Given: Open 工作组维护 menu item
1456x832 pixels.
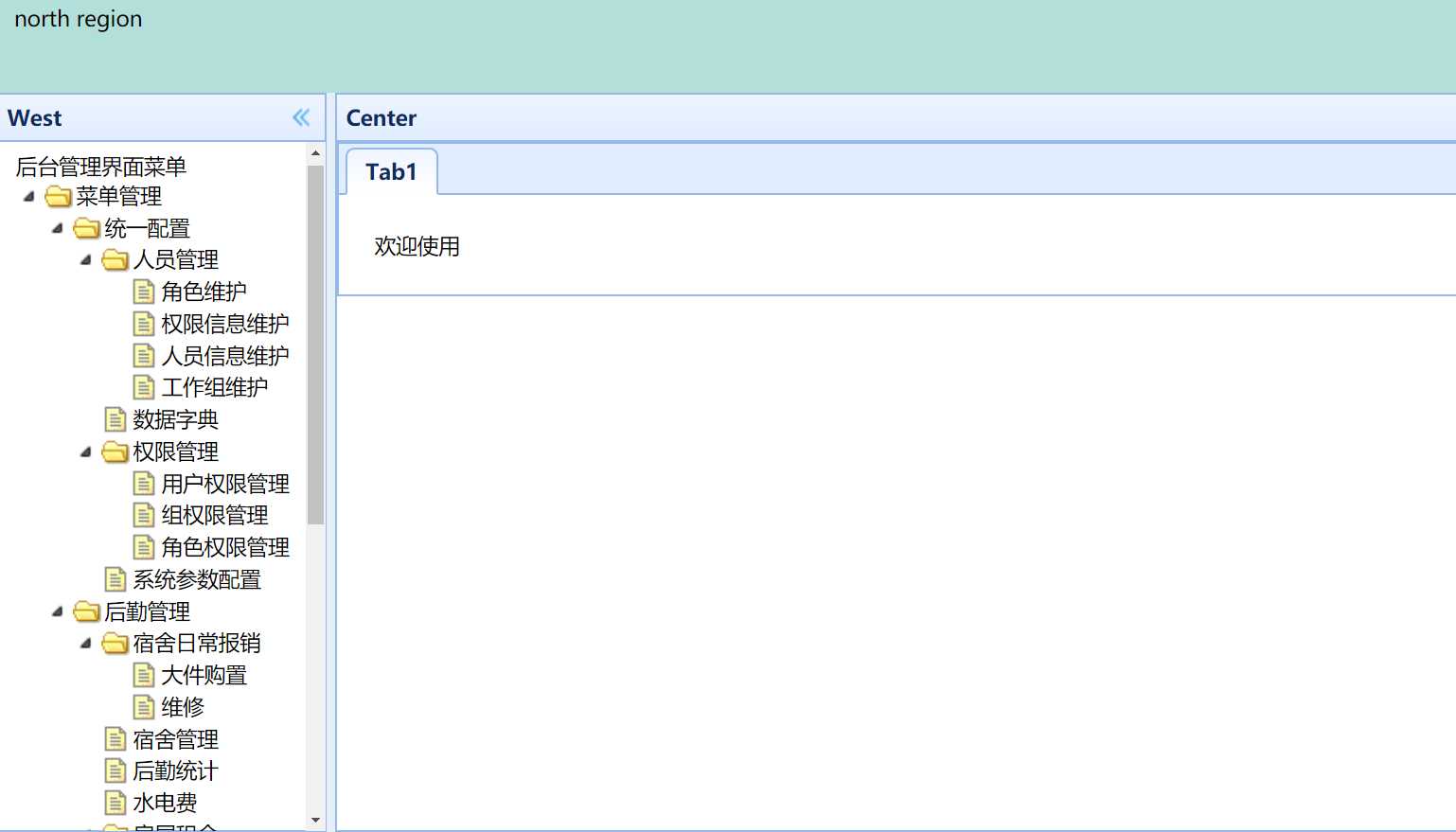Looking at the screenshot, I should point(215,388).
